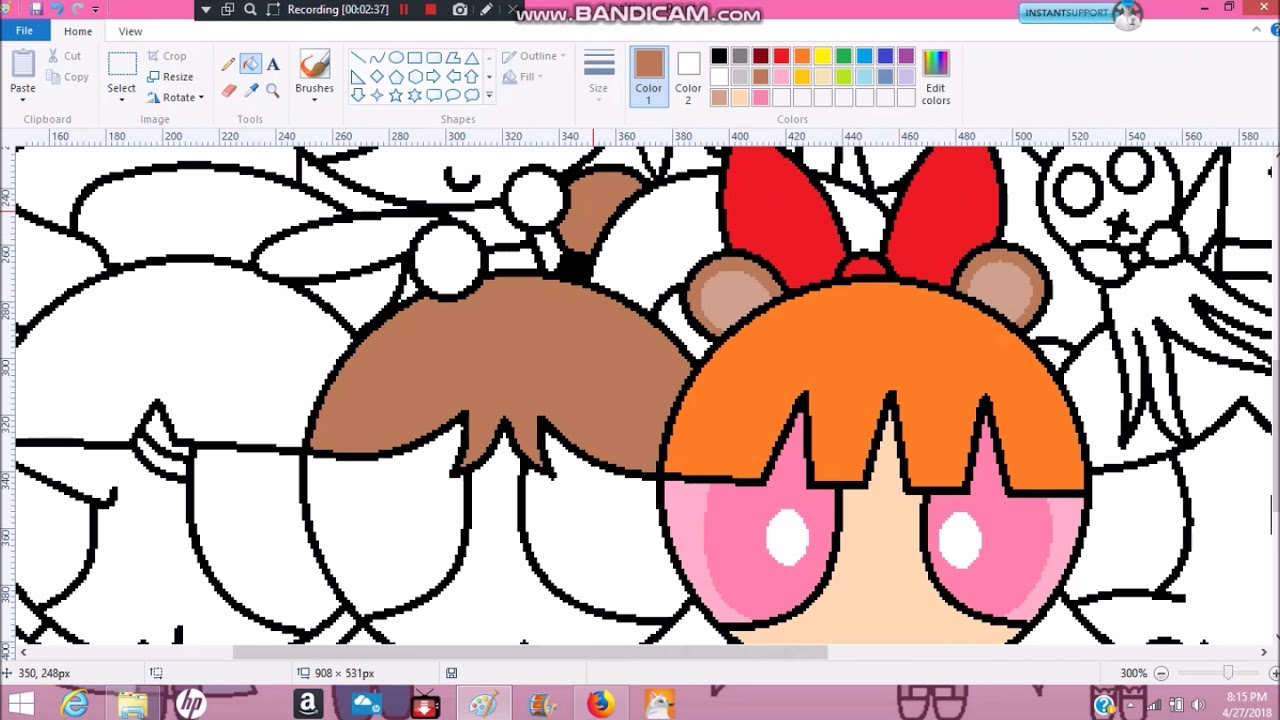Image resolution: width=1280 pixels, height=720 pixels.
Task: Open Amazon app from taskbar
Action: [308, 704]
